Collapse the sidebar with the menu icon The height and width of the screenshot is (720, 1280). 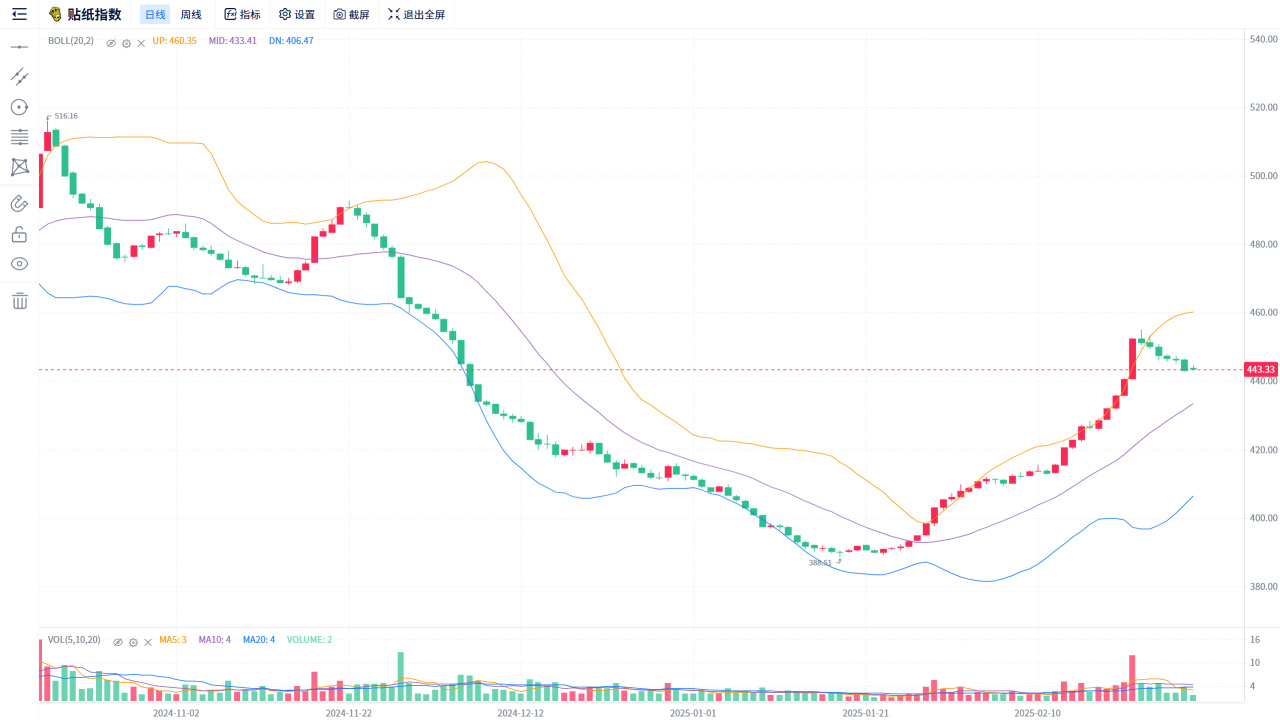point(19,14)
